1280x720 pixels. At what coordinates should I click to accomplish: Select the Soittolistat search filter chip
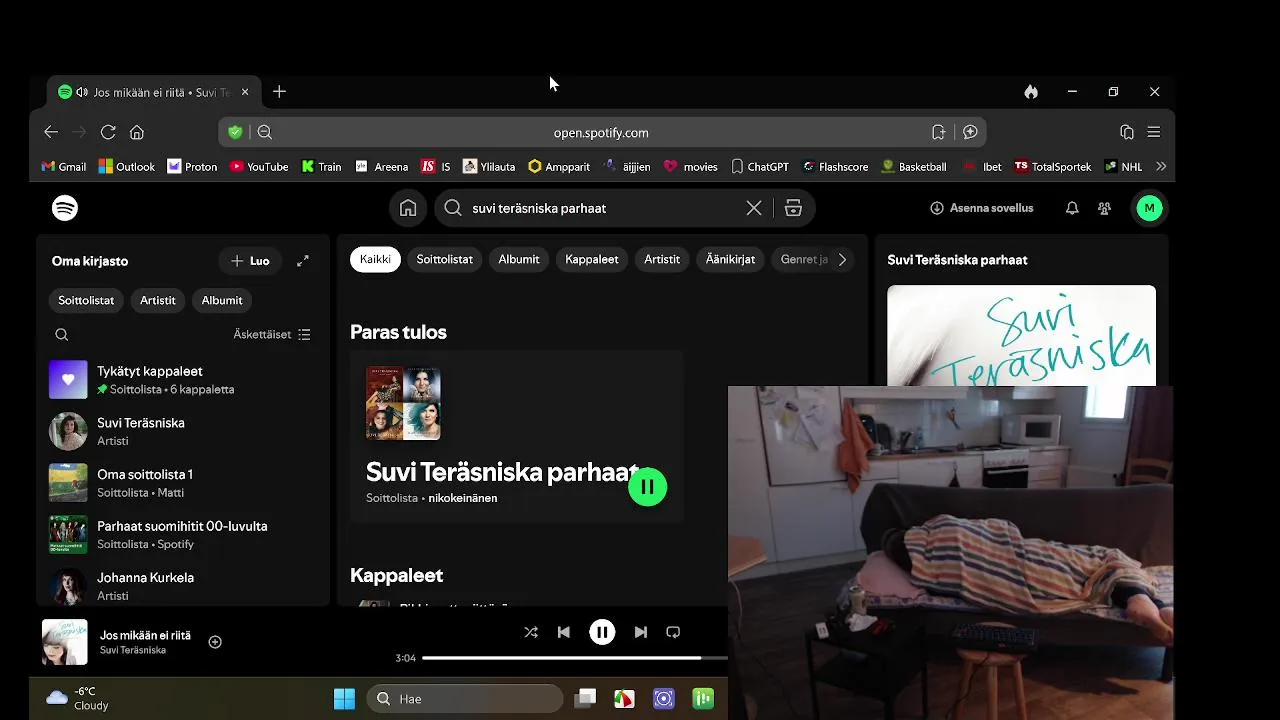tap(444, 259)
